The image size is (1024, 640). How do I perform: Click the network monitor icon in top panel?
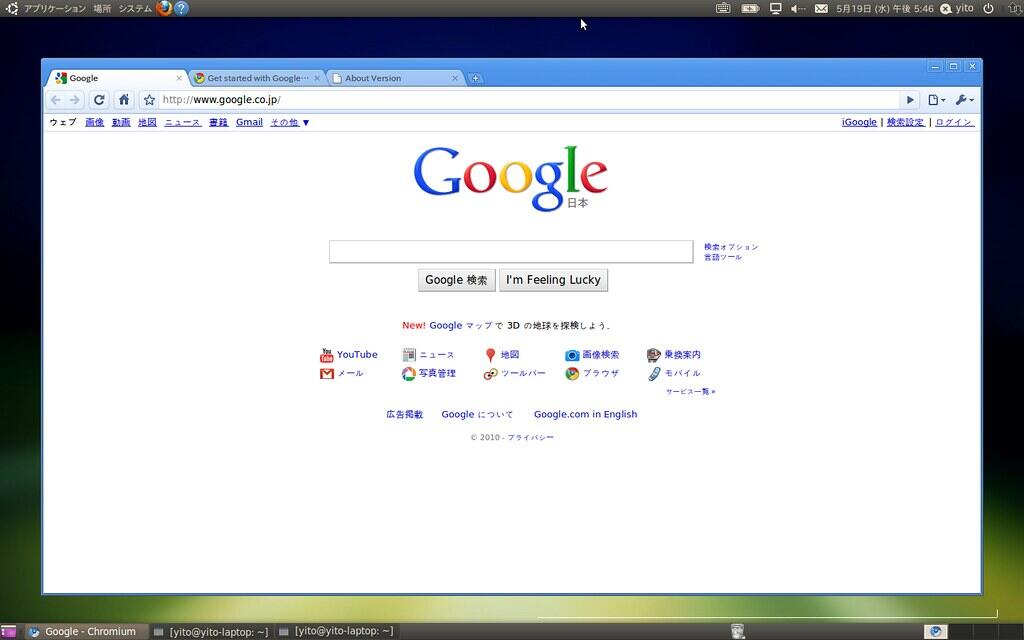tap(775, 8)
